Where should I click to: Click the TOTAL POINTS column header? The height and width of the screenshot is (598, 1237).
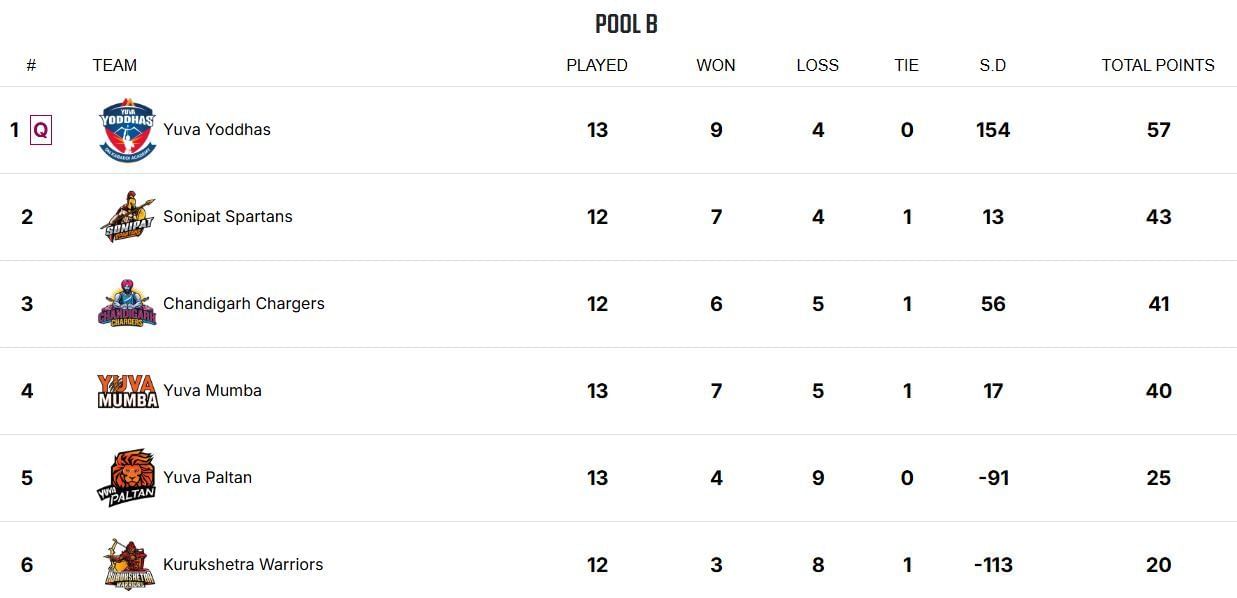point(1158,65)
